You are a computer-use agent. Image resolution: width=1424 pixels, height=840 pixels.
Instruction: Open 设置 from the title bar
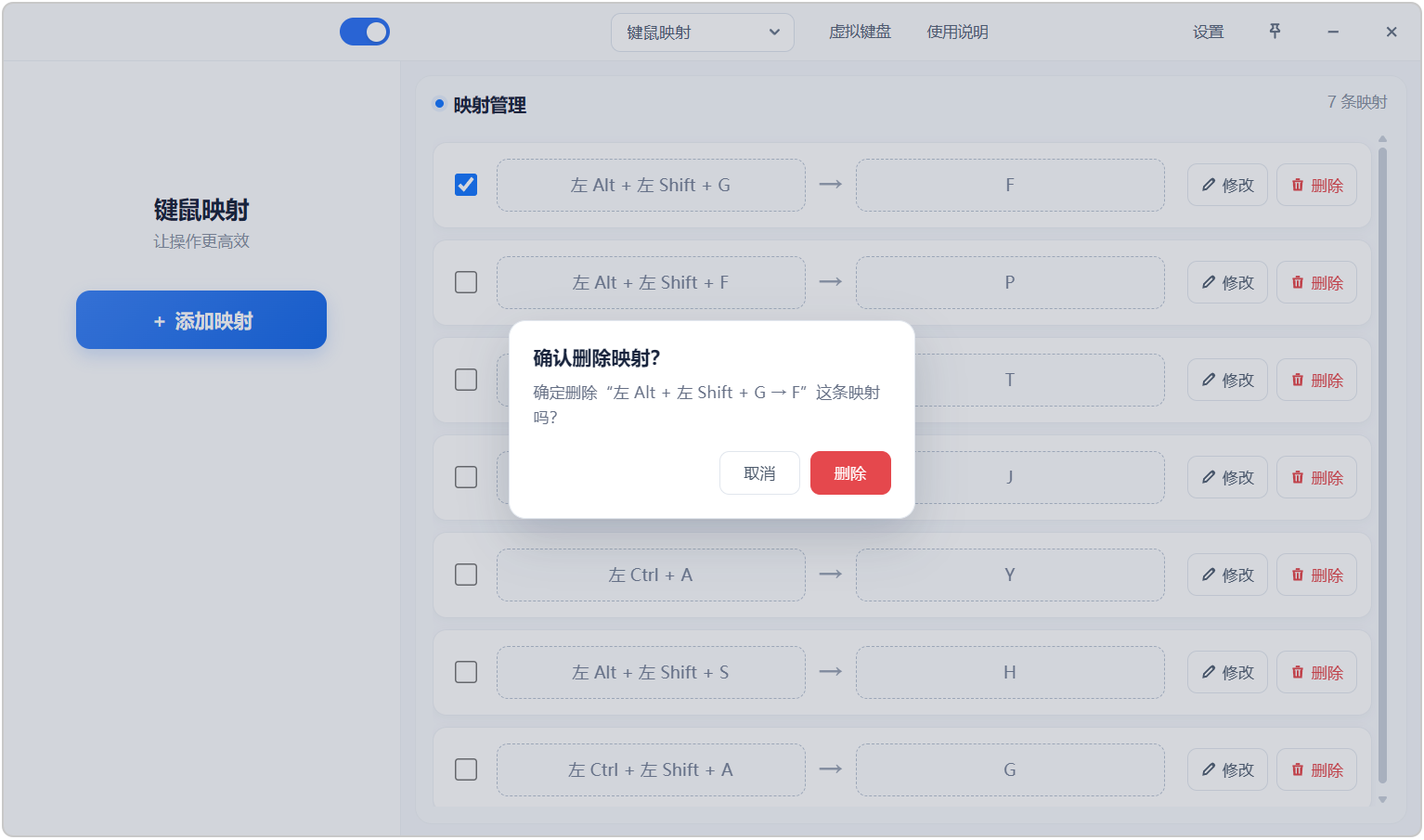1208,32
